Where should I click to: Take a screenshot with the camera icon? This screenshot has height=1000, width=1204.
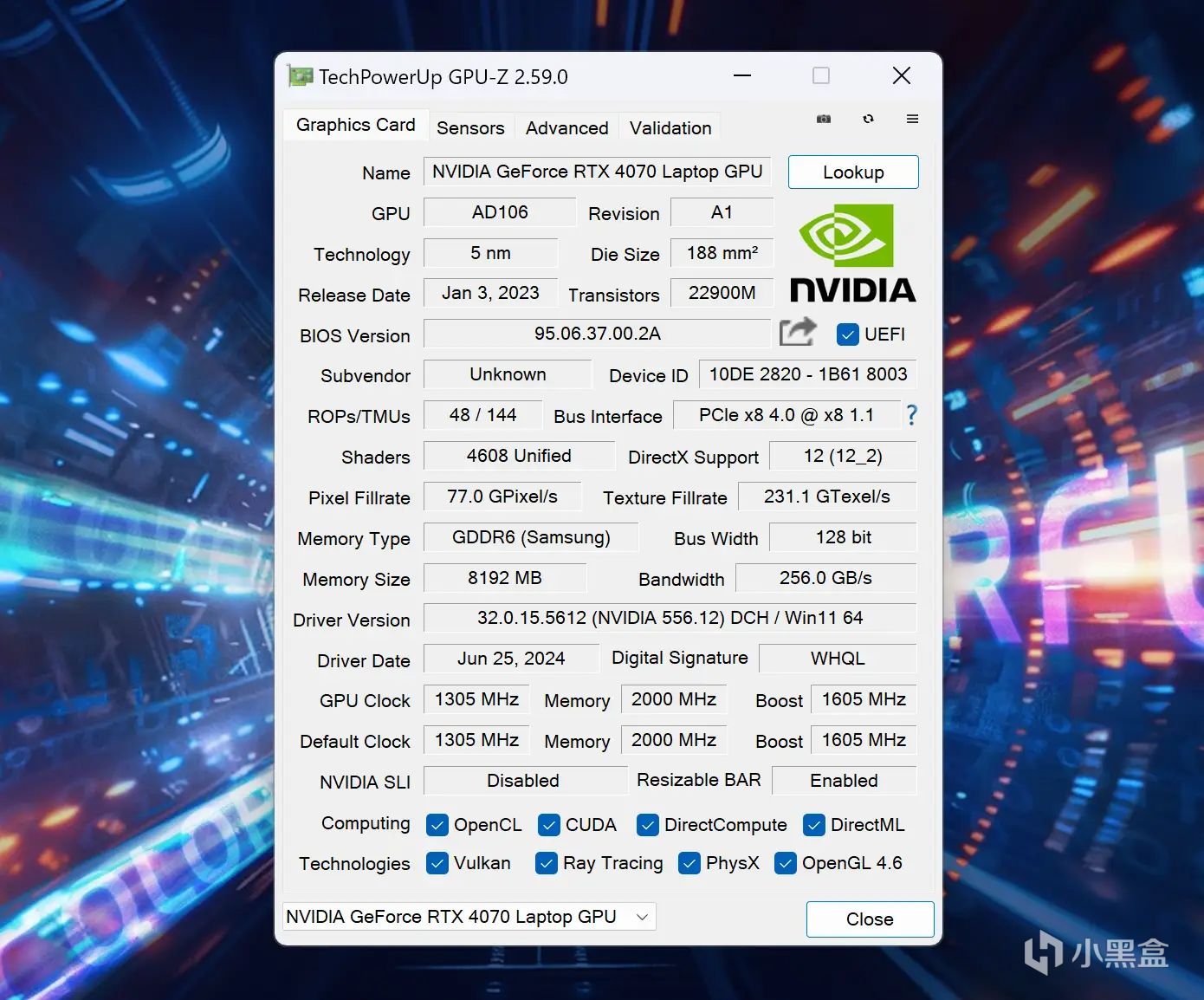click(824, 119)
